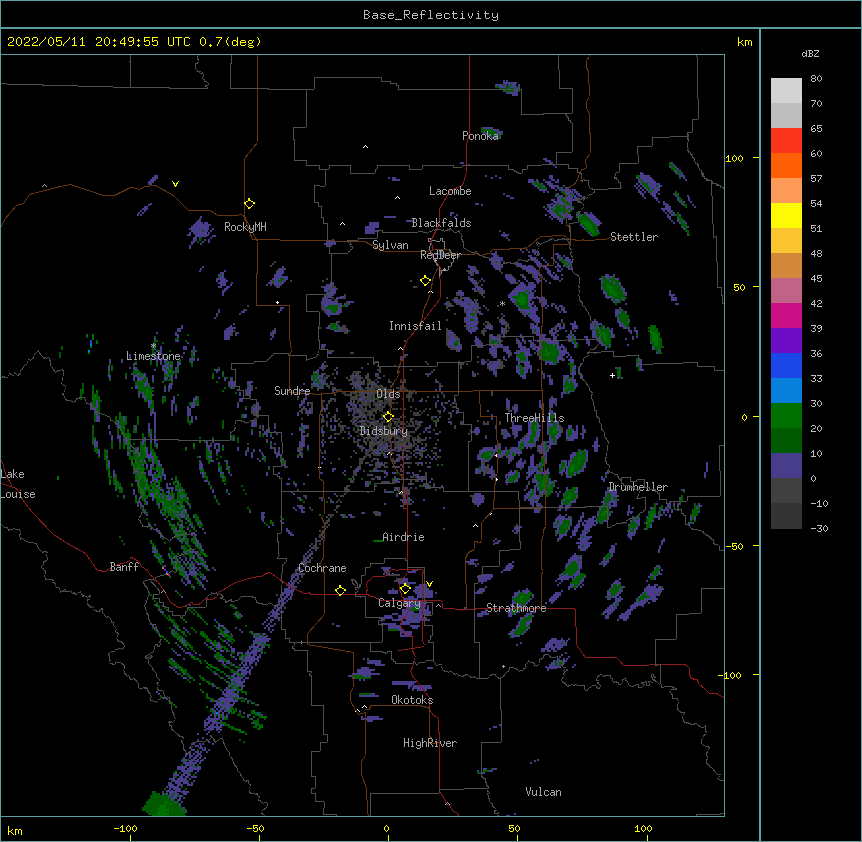Click the Limestone label
862x842 pixels.
(153, 356)
